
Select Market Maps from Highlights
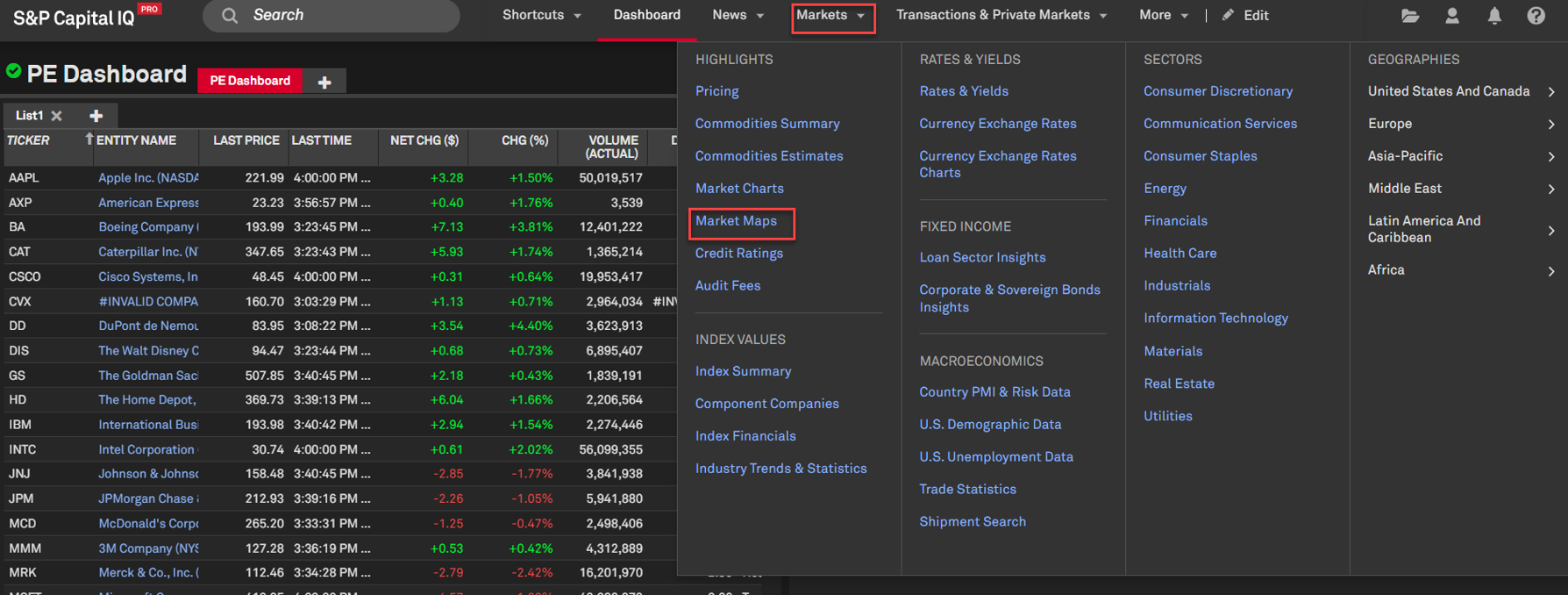(x=736, y=221)
